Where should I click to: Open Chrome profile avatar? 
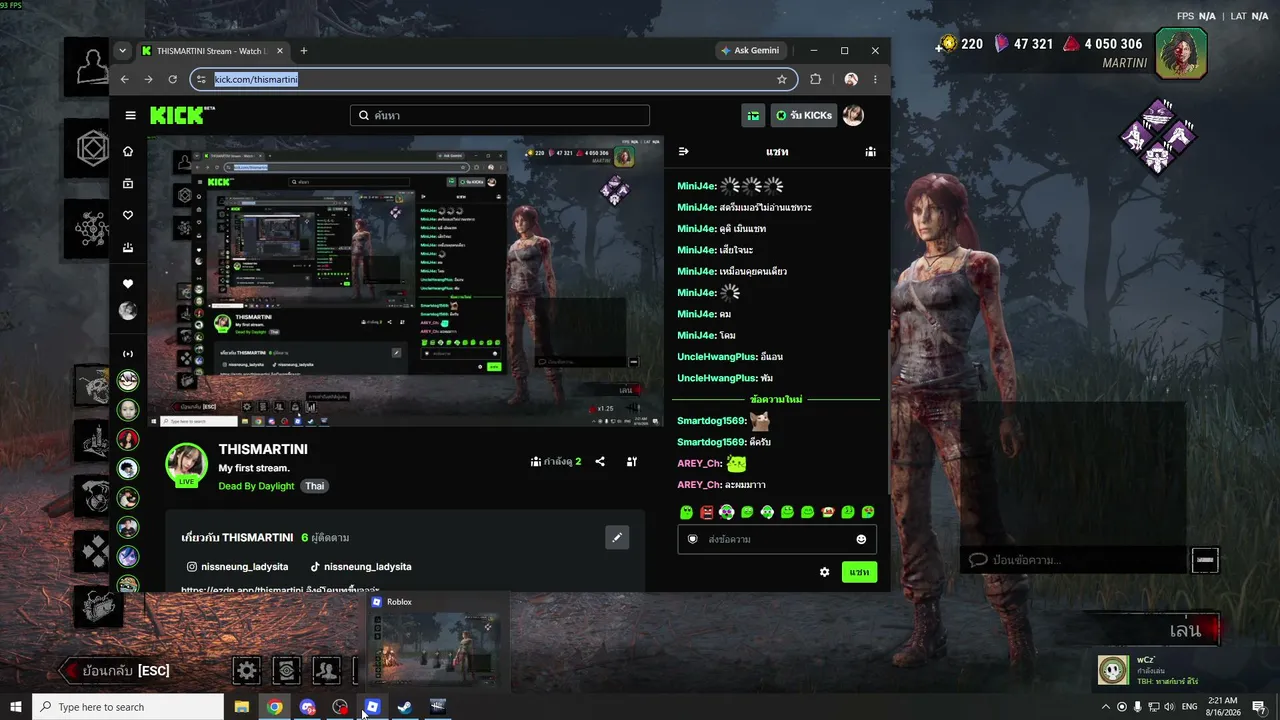tap(851, 79)
